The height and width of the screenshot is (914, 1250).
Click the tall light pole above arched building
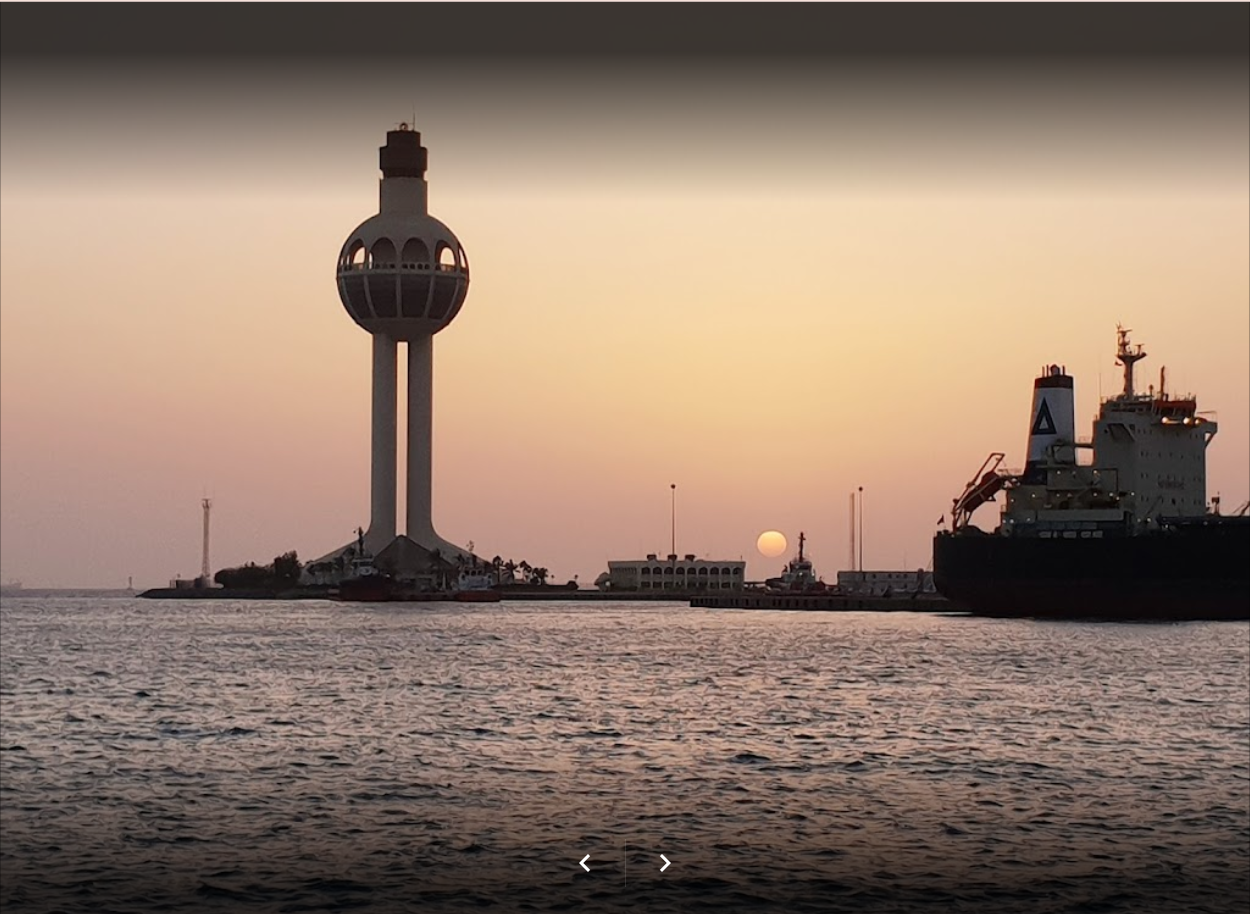[672, 520]
